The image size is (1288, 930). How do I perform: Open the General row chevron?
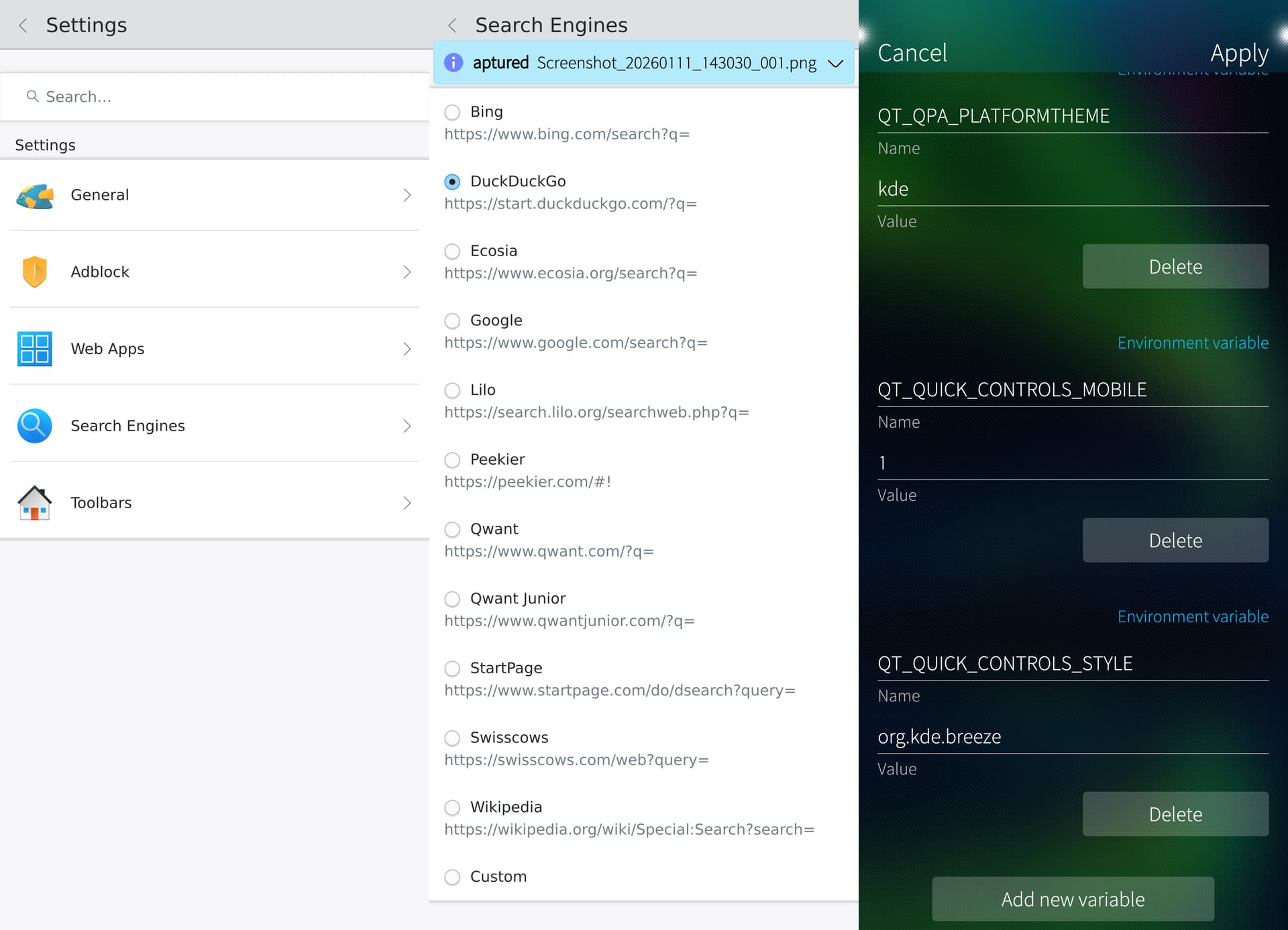[x=407, y=195]
